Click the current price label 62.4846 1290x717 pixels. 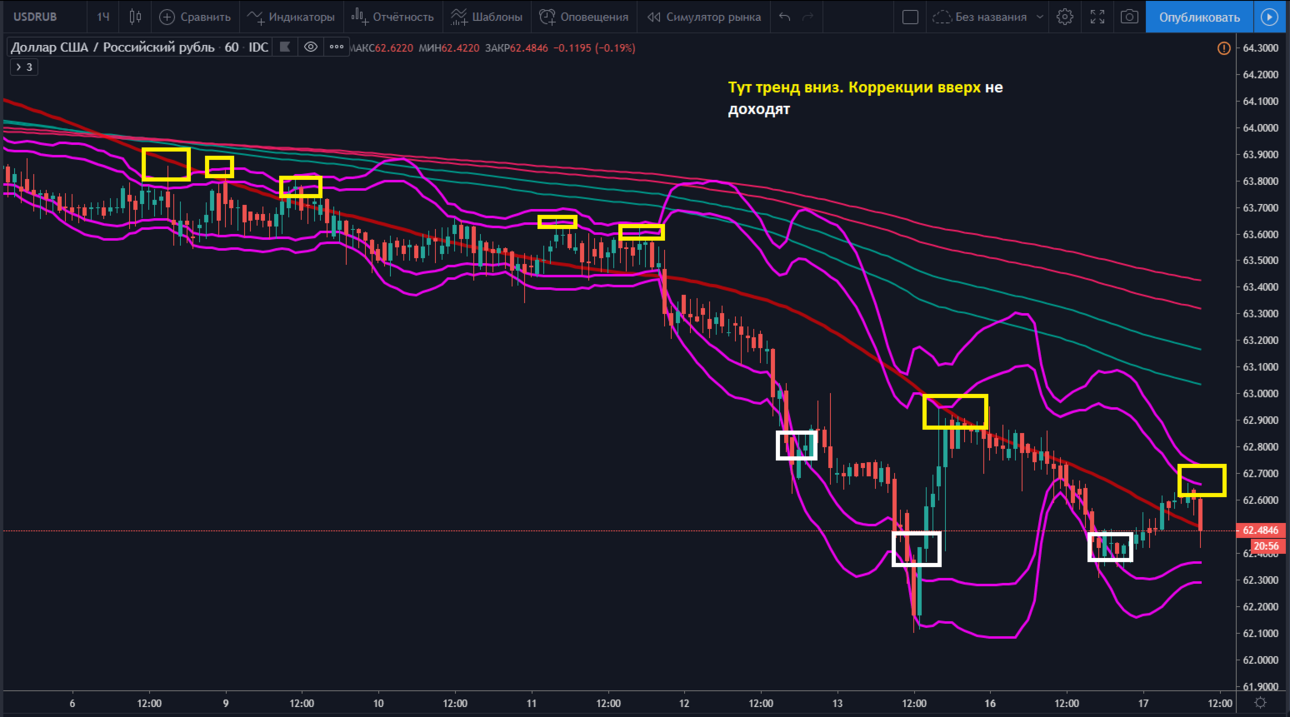pos(1260,530)
